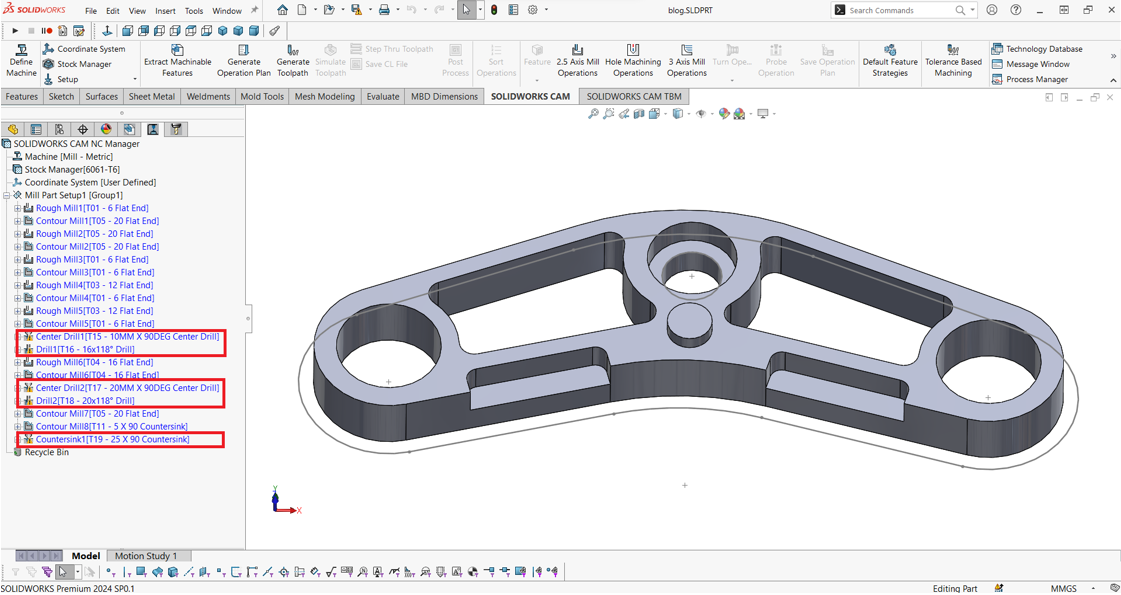Open the traffic light Rebuild icon

(x=494, y=10)
